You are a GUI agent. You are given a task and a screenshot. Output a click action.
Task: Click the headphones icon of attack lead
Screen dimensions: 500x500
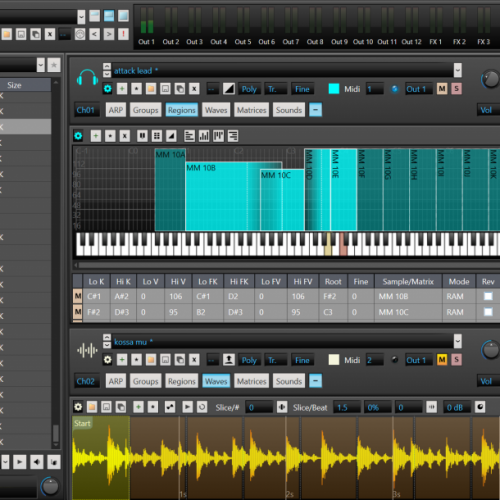(x=87, y=78)
